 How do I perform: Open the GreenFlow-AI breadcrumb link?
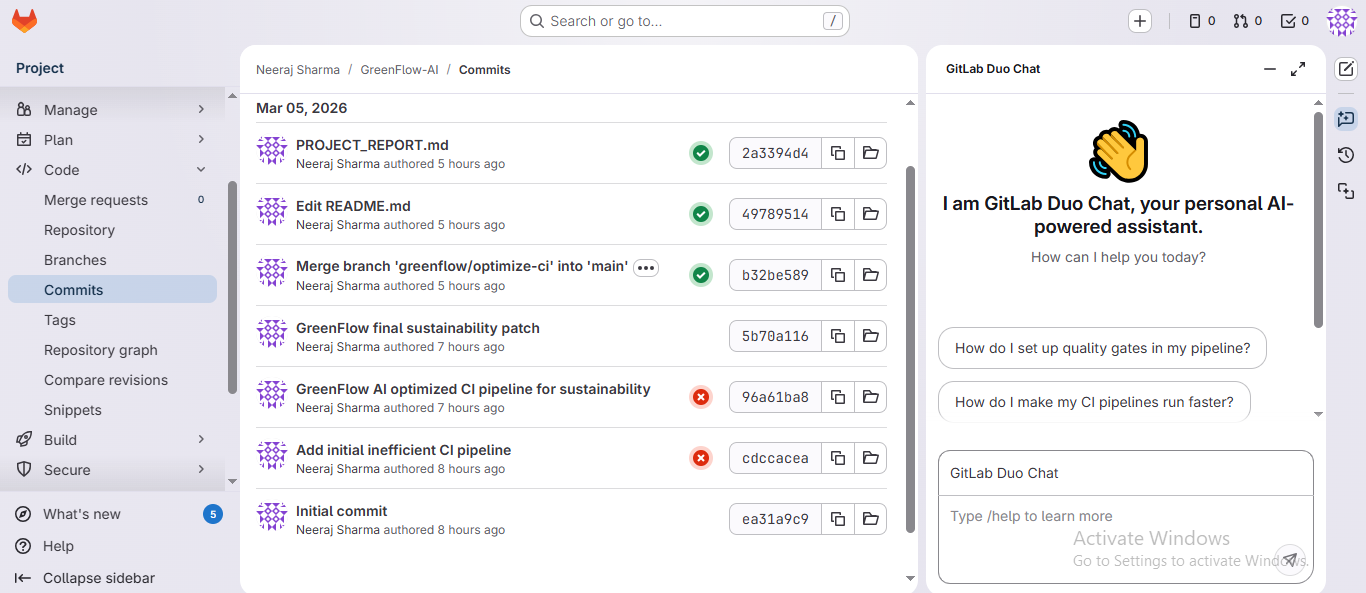tap(399, 70)
